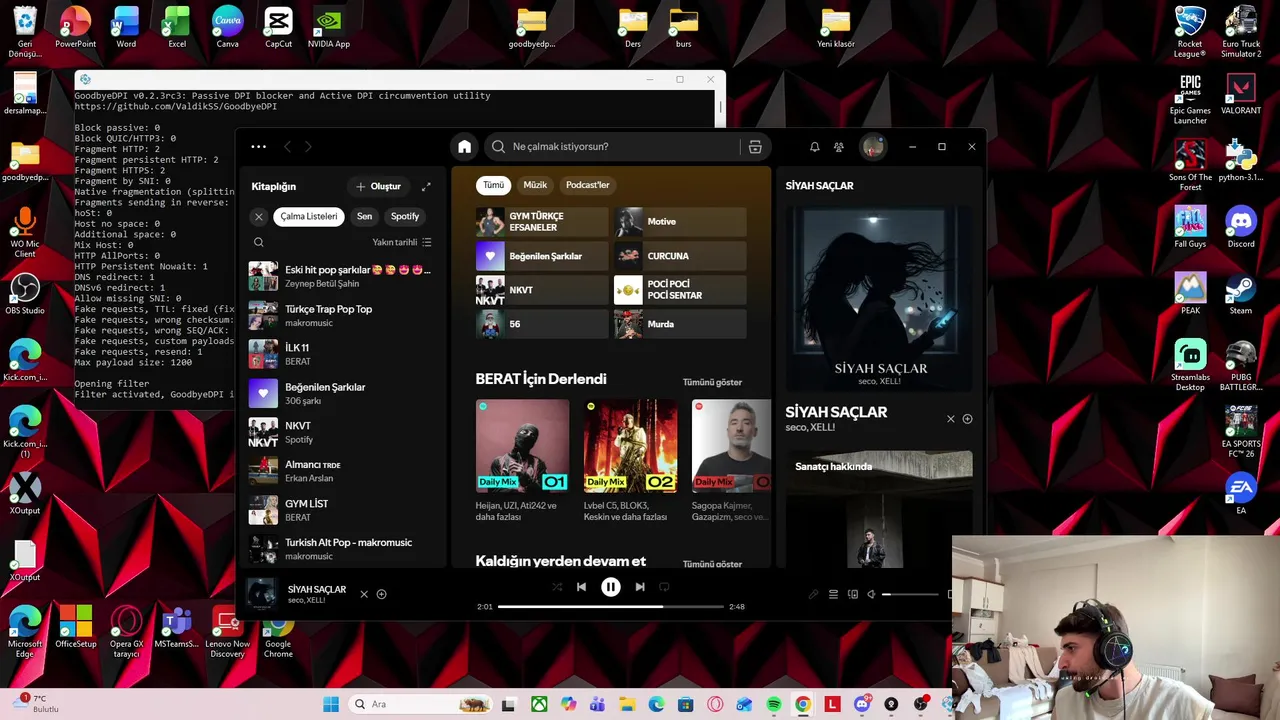Skip to next track
This screenshot has width=1280, height=720.
point(640,587)
